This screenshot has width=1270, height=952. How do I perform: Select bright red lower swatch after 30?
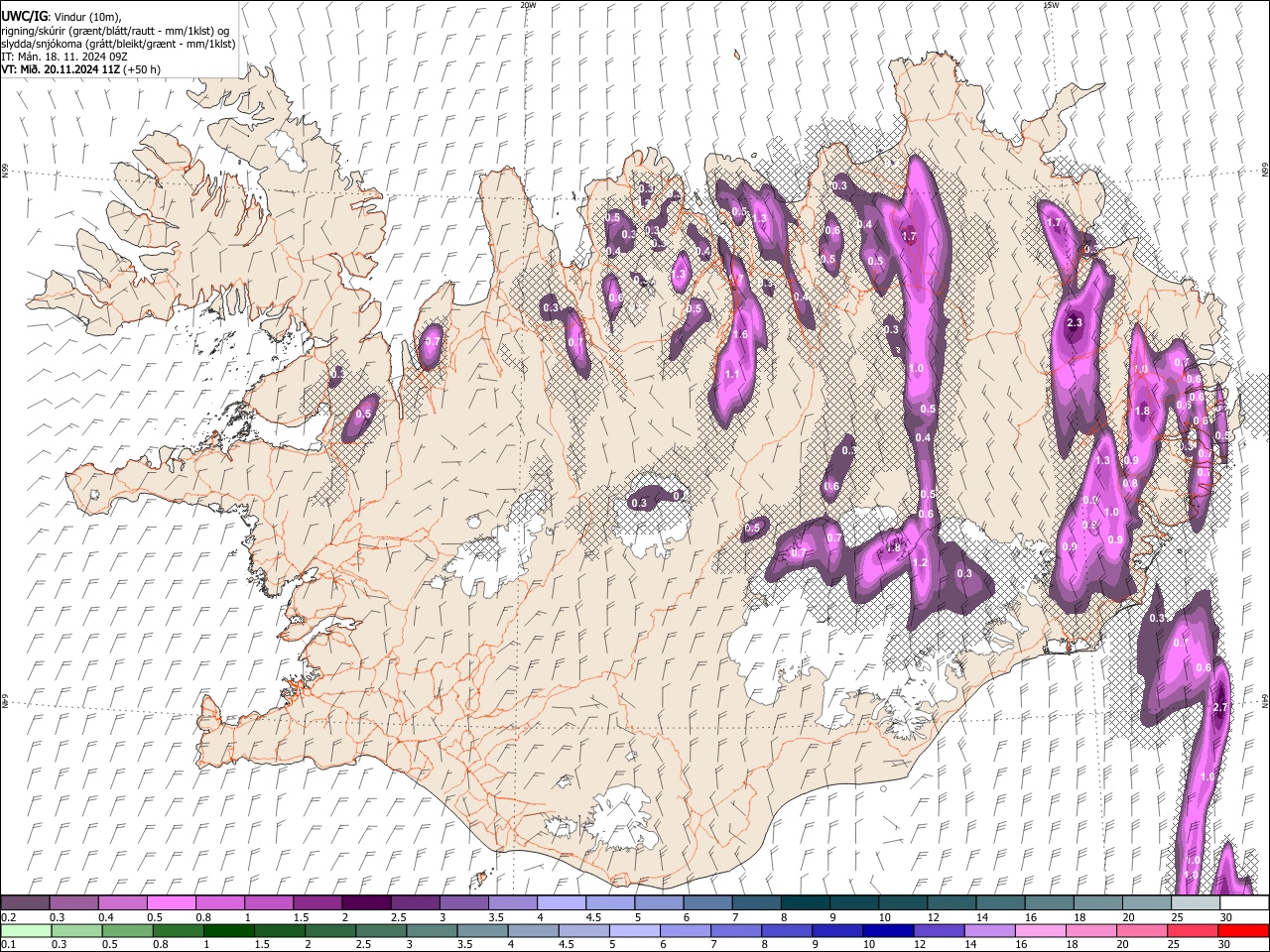(x=1244, y=931)
